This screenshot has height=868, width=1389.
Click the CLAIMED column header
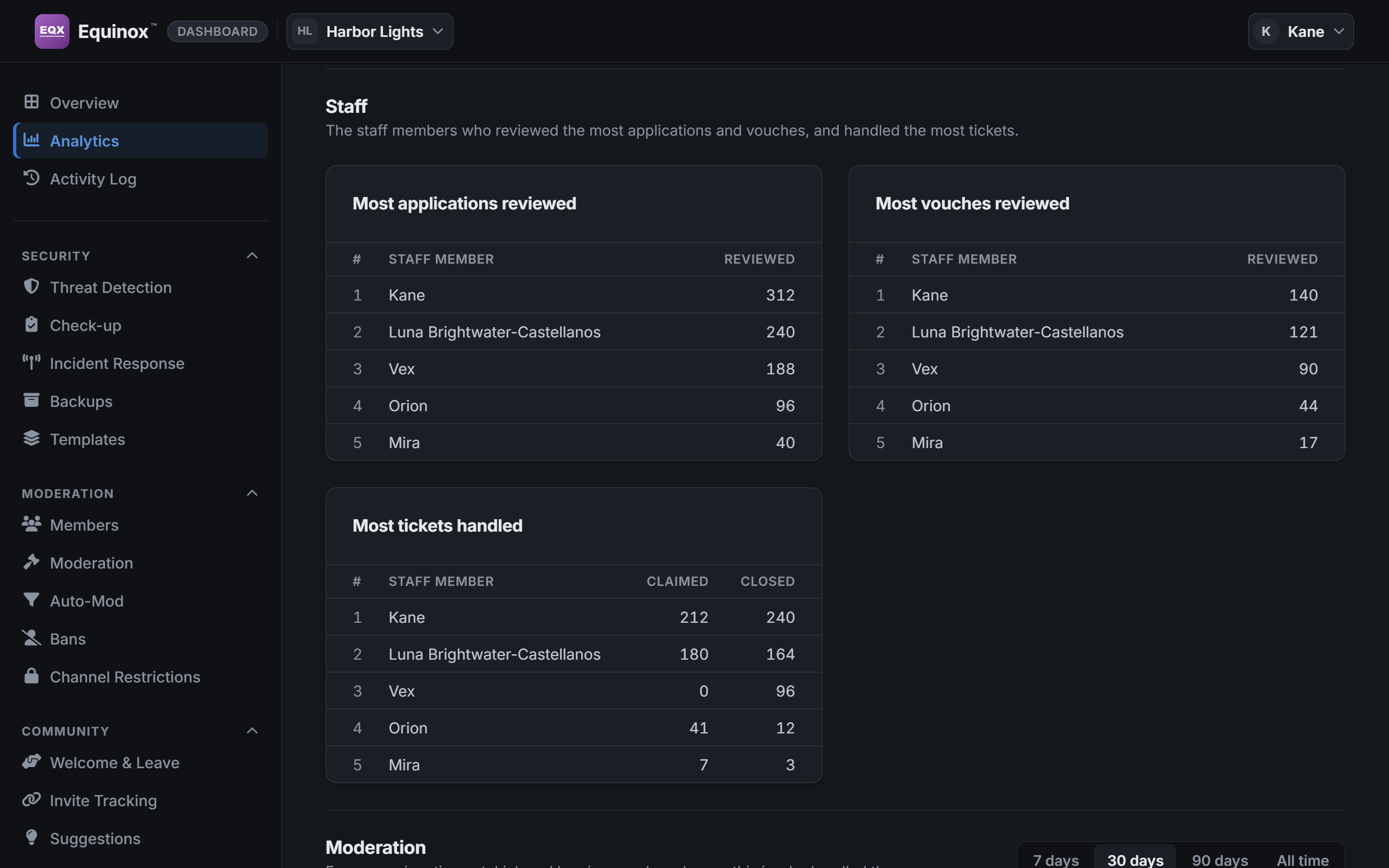point(677,582)
